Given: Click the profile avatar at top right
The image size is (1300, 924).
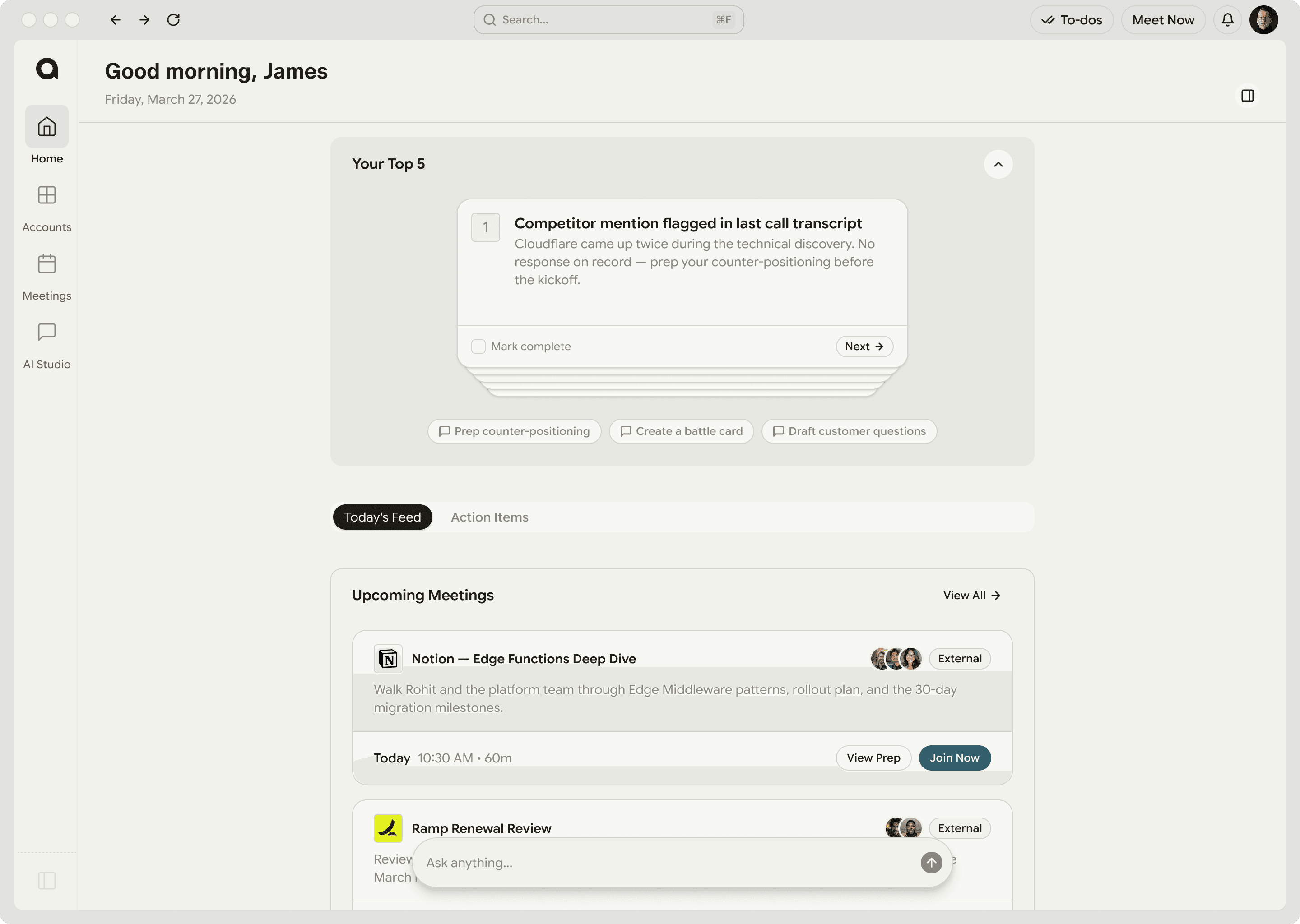Looking at the screenshot, I should (x=1264, y=19).
